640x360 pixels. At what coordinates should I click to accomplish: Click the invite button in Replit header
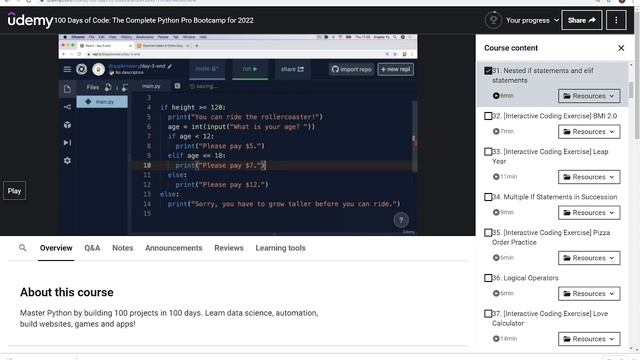[207, 69]
